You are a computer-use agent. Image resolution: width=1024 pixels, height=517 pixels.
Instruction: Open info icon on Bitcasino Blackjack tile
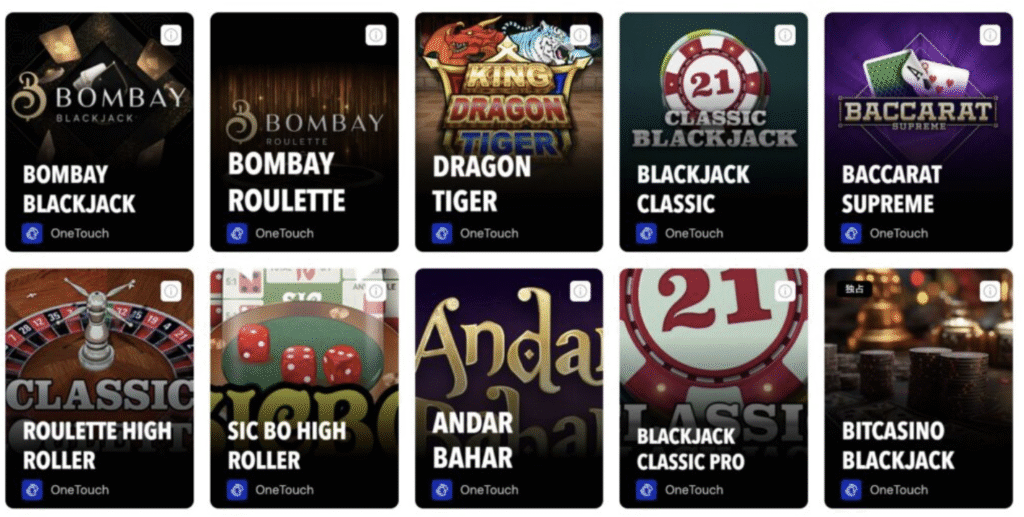click(990, 291)
